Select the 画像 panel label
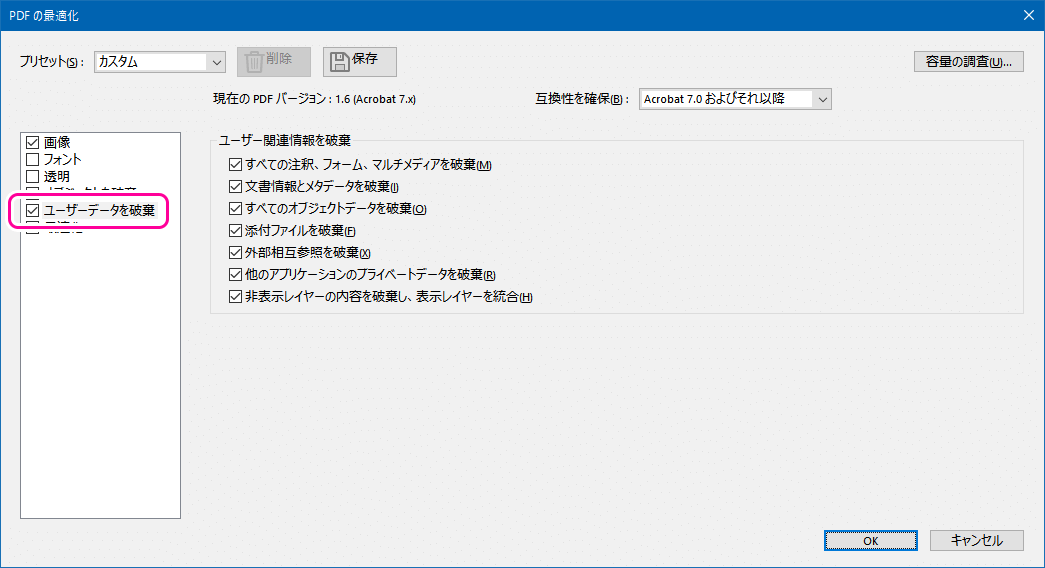 tap(57, 142)
